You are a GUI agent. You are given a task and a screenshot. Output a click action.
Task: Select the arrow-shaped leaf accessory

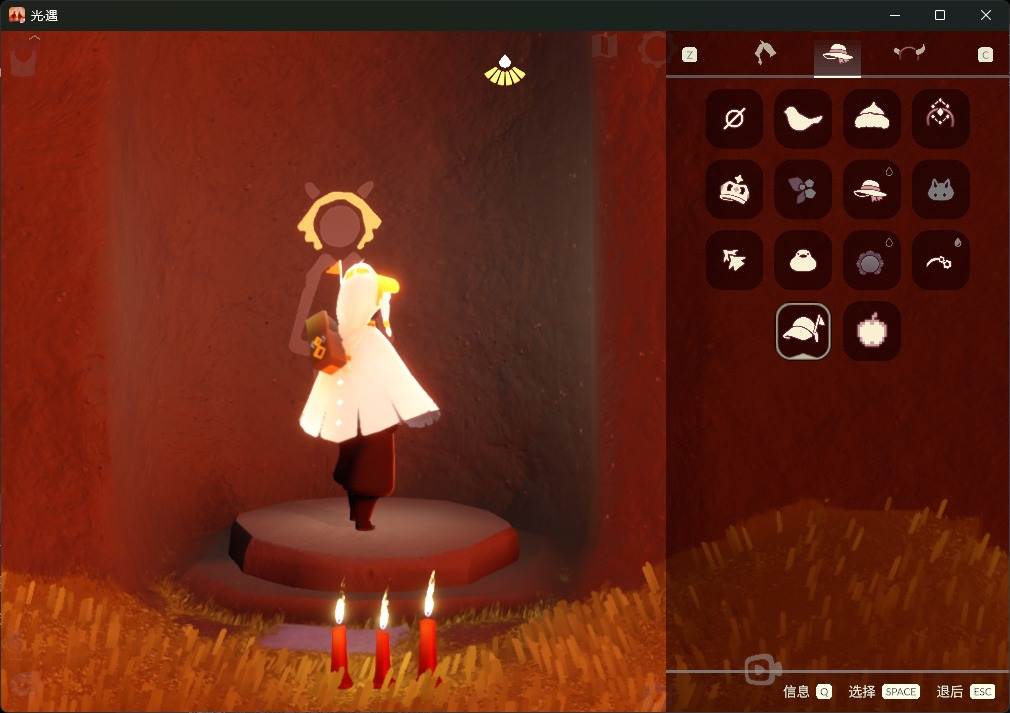[x=734, y=260]
